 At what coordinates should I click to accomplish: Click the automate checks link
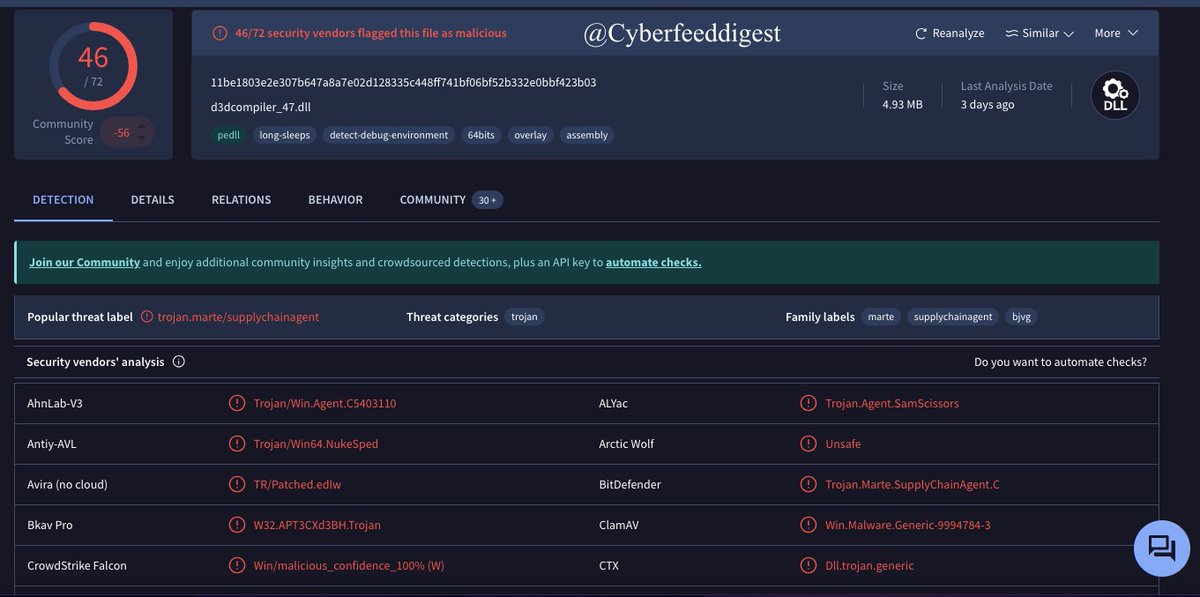653,262
